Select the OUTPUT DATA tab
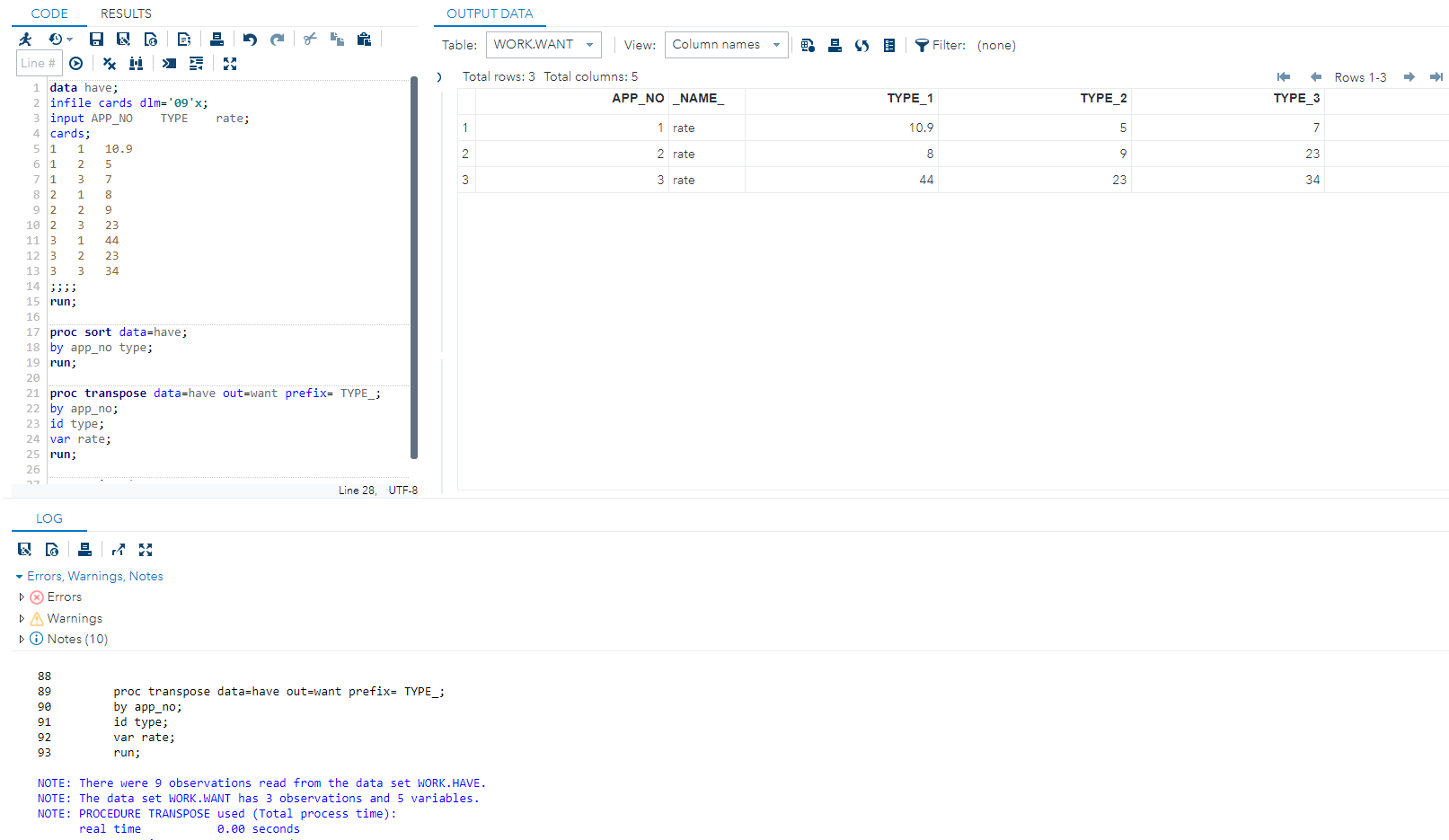 coord(490,13)
